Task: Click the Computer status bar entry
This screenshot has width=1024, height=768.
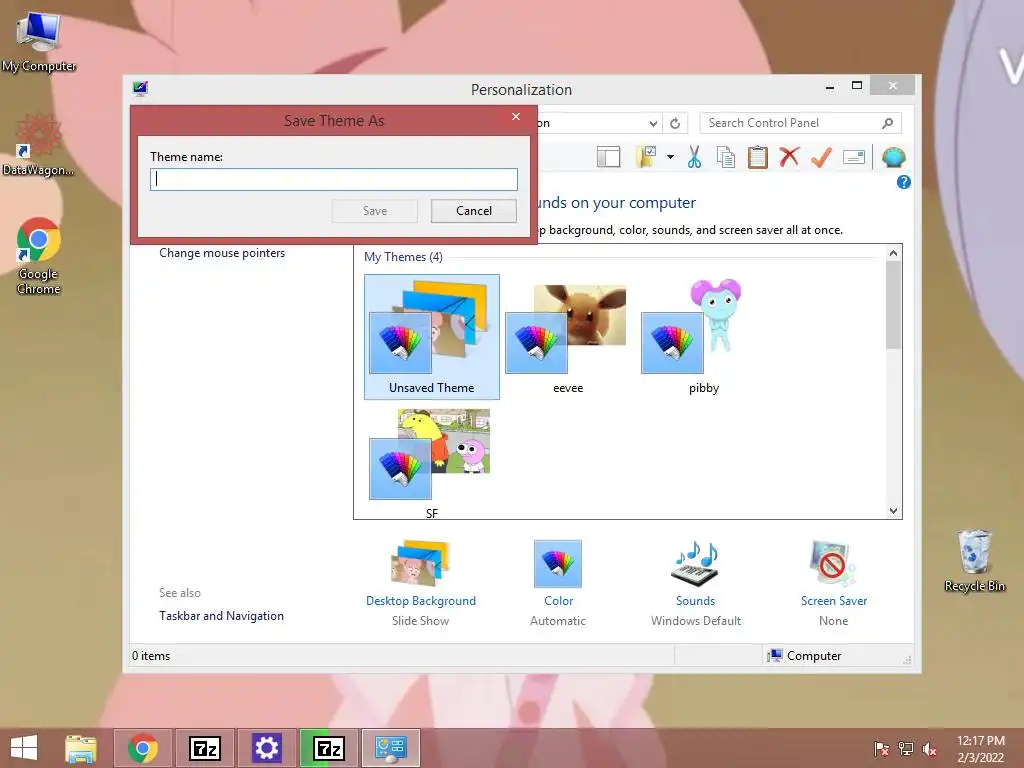Action: tap(805, 656)
